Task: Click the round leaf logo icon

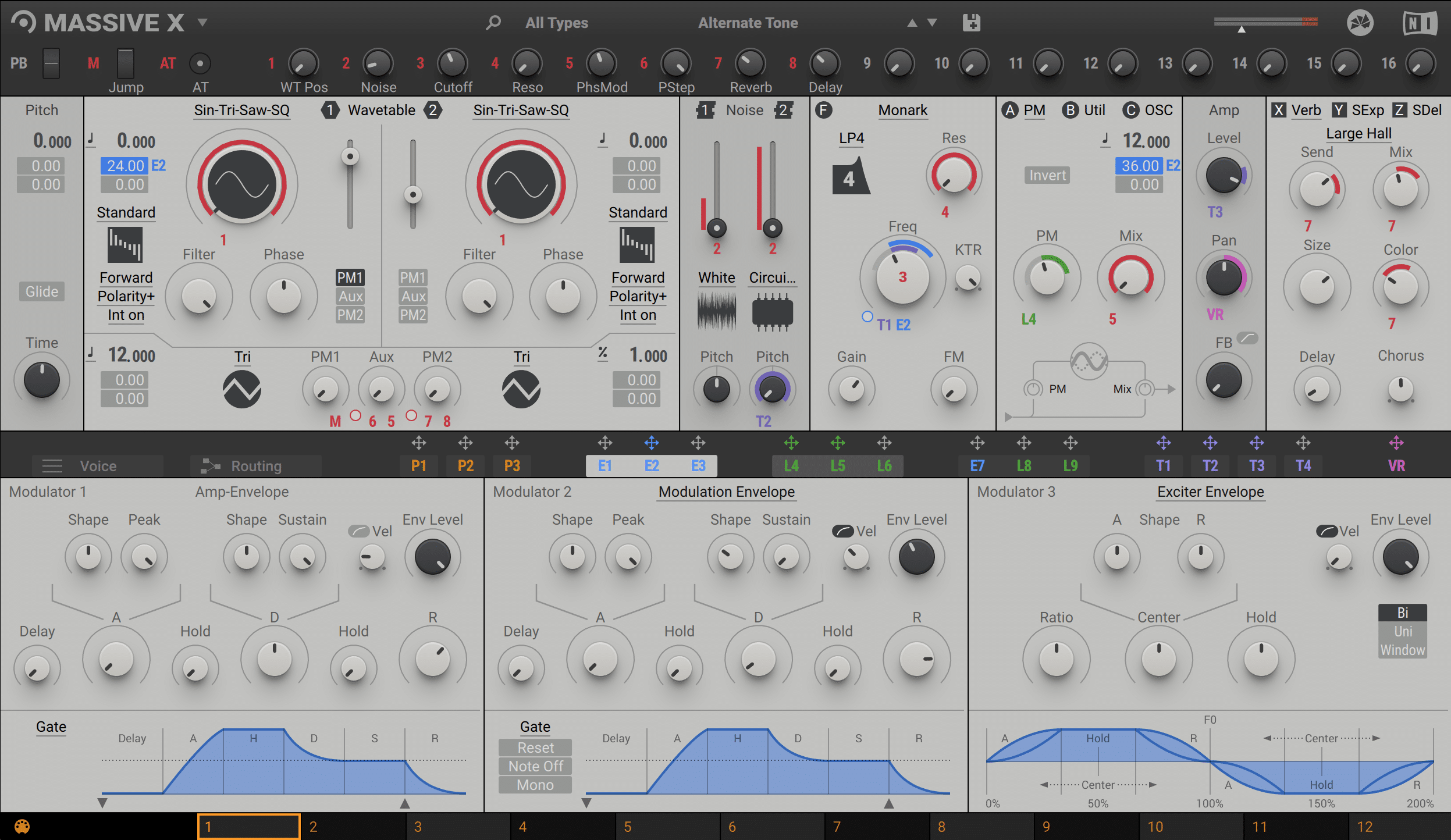Action: pos(1360,23)
